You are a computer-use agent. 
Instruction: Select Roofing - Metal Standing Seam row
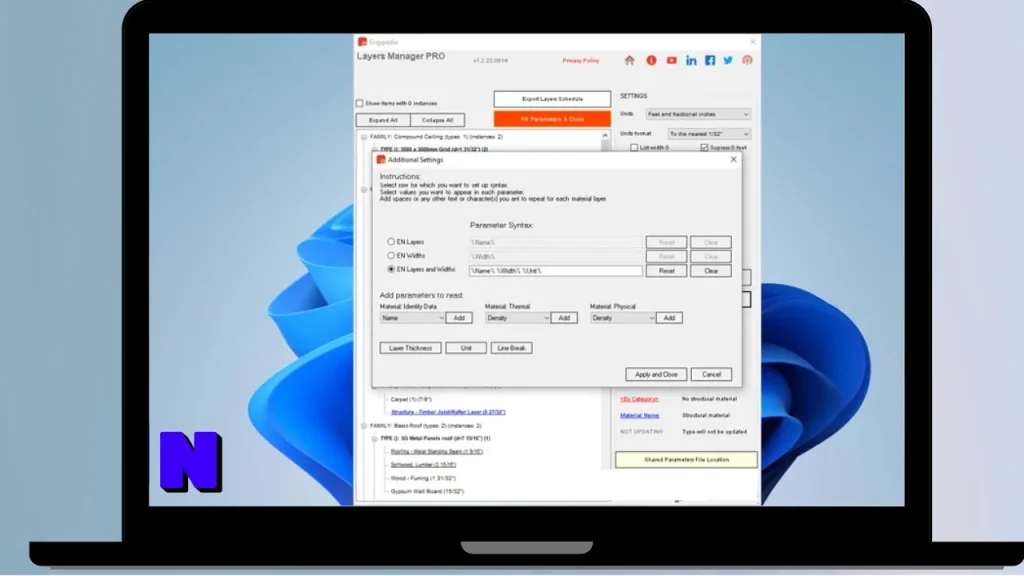click(436, 451)
